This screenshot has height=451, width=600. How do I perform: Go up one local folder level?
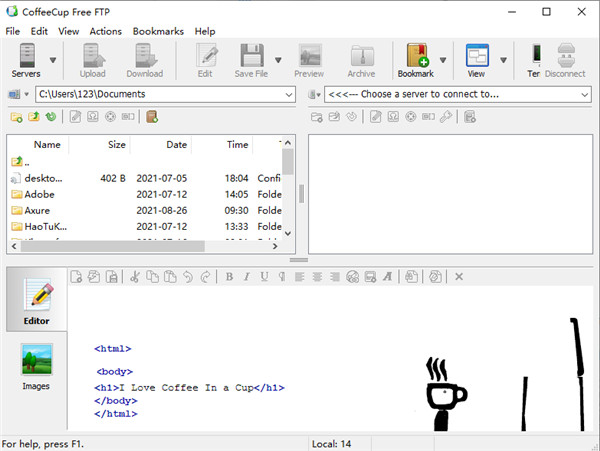point(34,116)
